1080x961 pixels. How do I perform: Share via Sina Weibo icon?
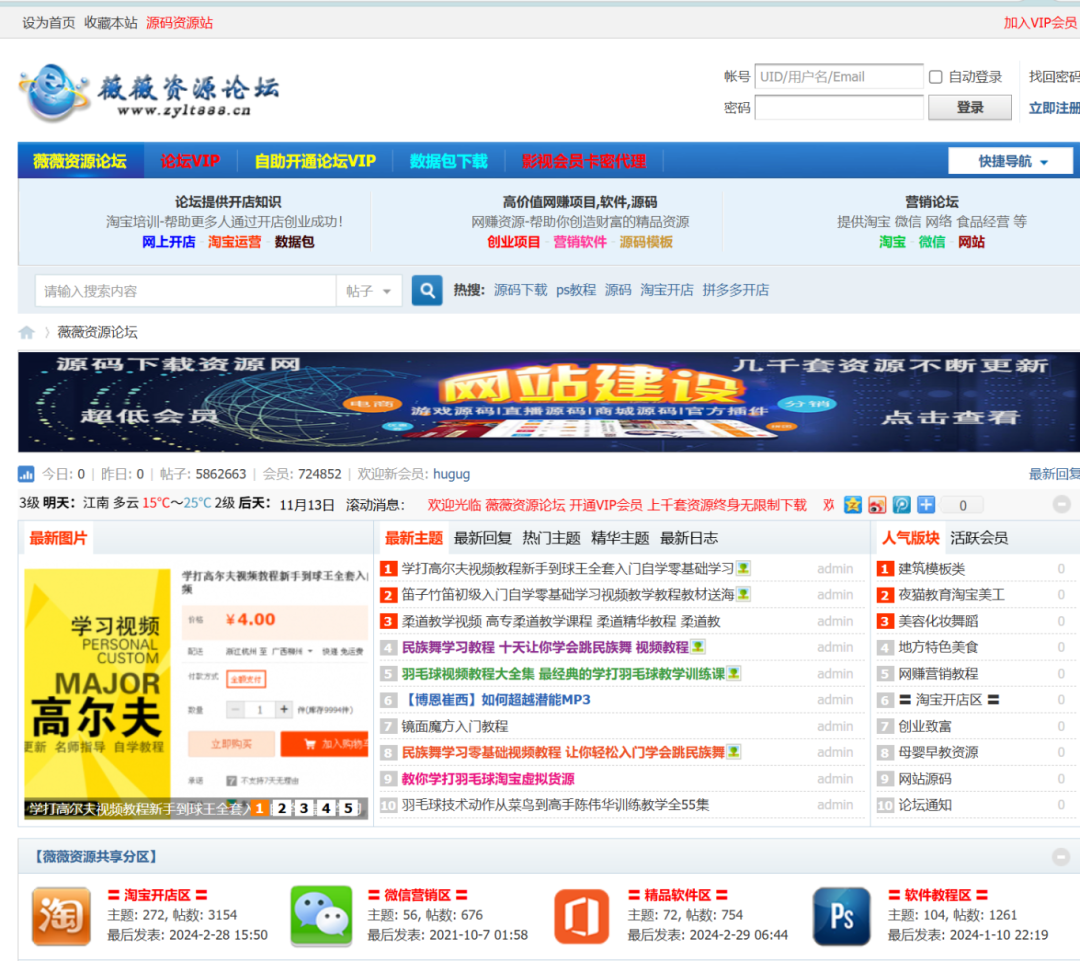pos(877,505)
